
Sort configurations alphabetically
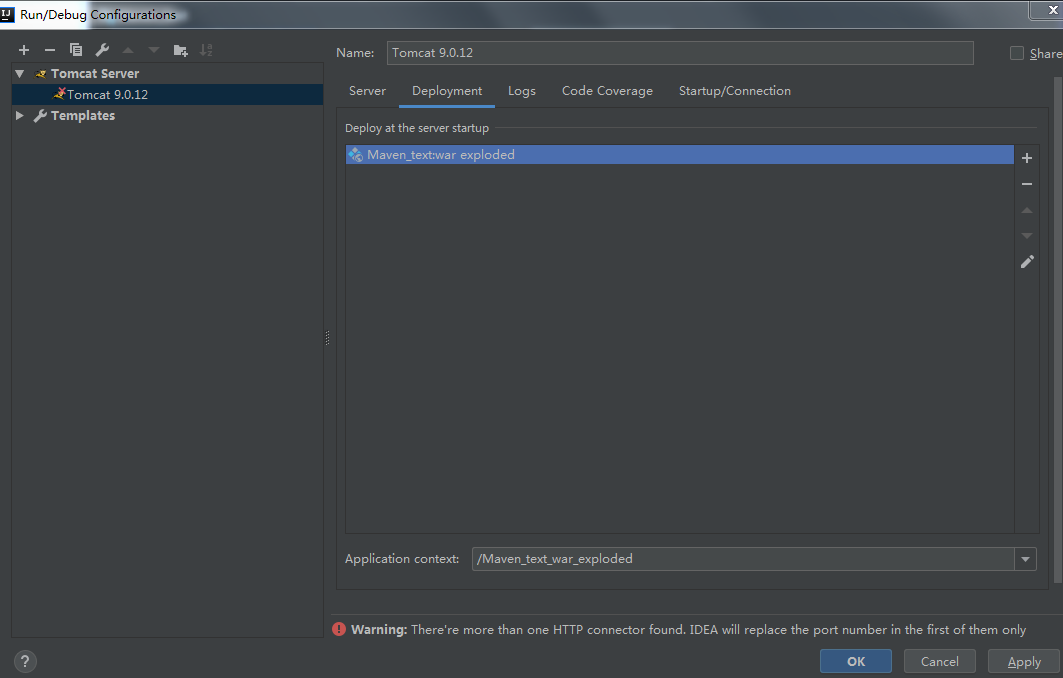pos(206,50)
